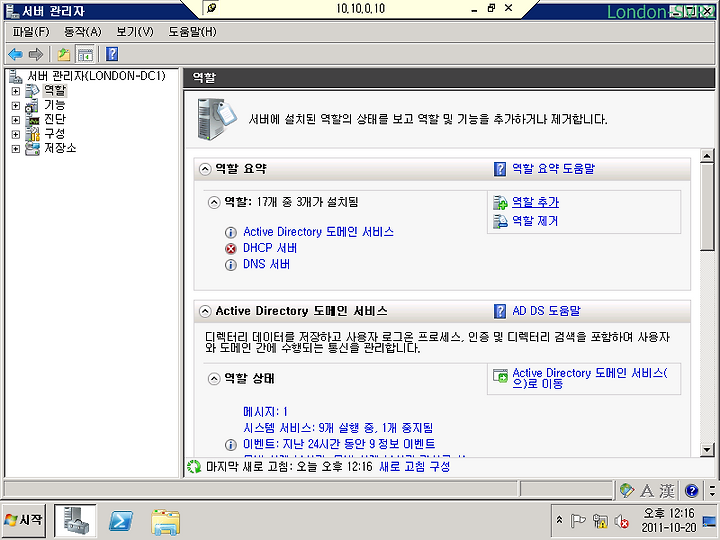Image resolution: width=720 pixels, height=540 pixels.
Task: Expand the 기능 tree node
Action: 16,106
